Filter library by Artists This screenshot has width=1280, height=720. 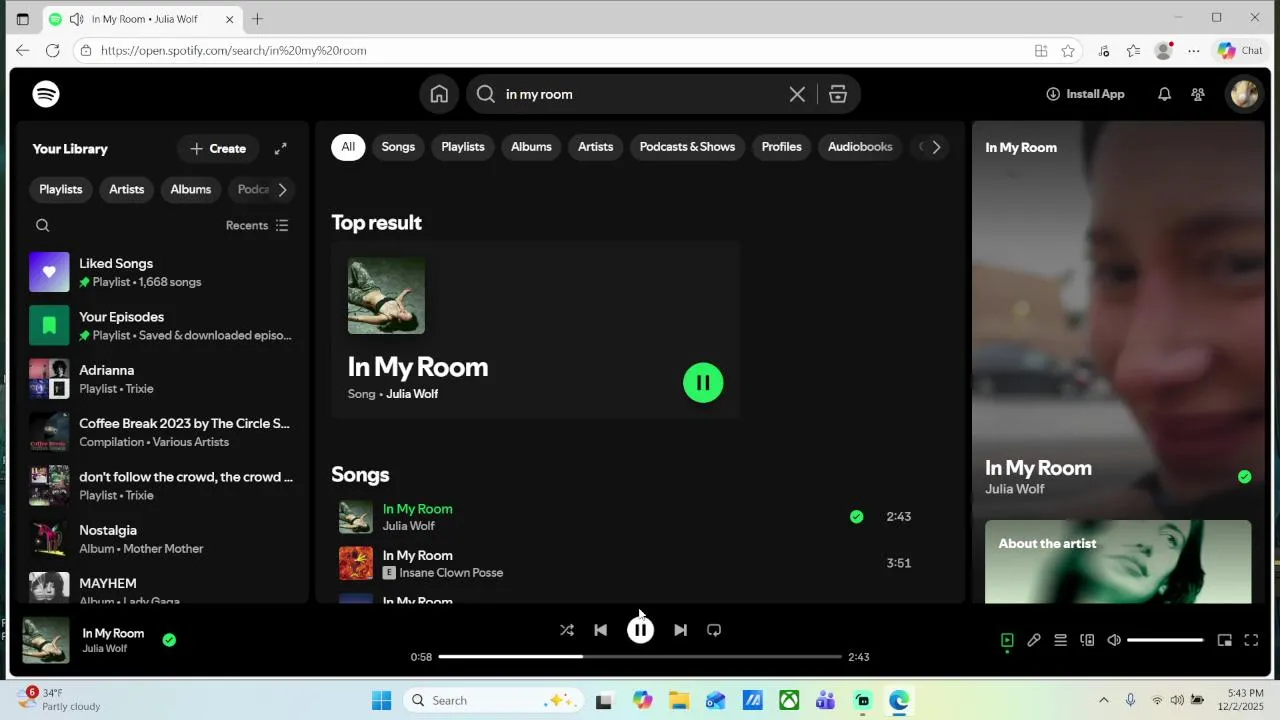127,189
